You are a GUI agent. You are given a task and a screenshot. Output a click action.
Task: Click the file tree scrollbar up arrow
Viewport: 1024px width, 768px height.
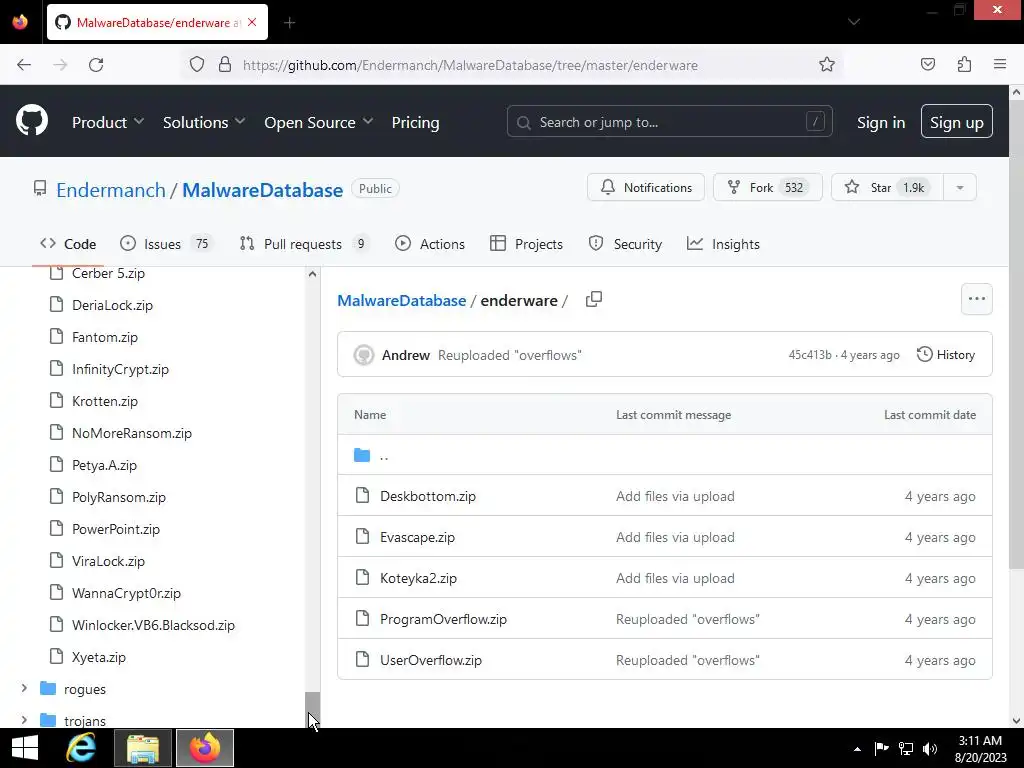312,274
